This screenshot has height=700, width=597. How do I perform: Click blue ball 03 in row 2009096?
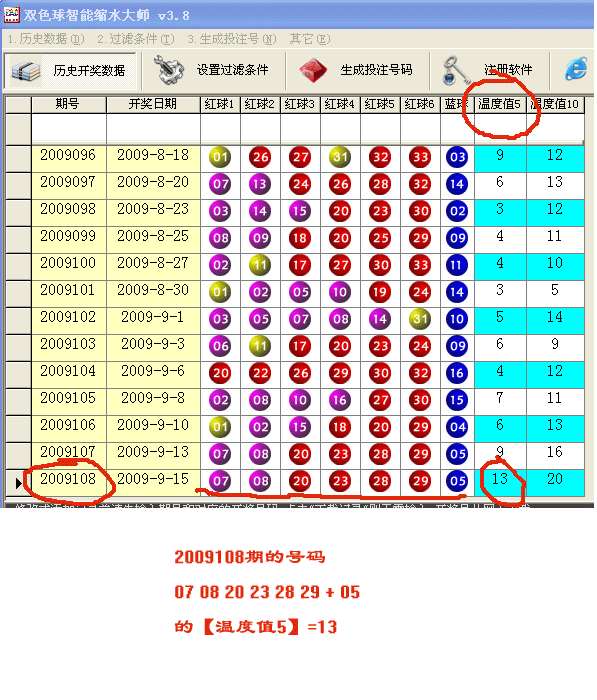click(x=457, y=157)
